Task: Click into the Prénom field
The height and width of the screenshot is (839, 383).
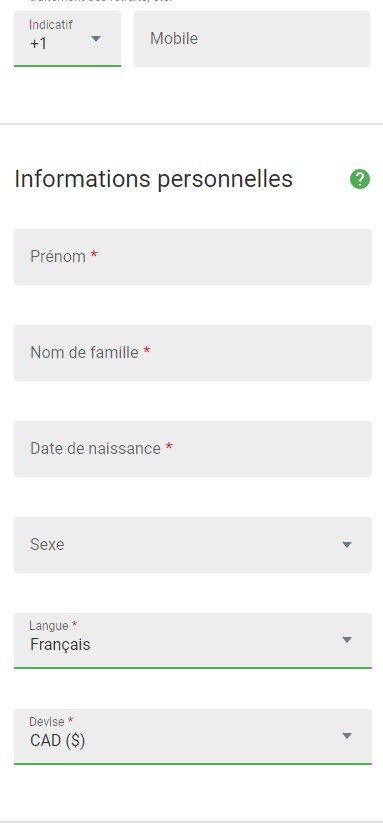Action: (193, 257)
